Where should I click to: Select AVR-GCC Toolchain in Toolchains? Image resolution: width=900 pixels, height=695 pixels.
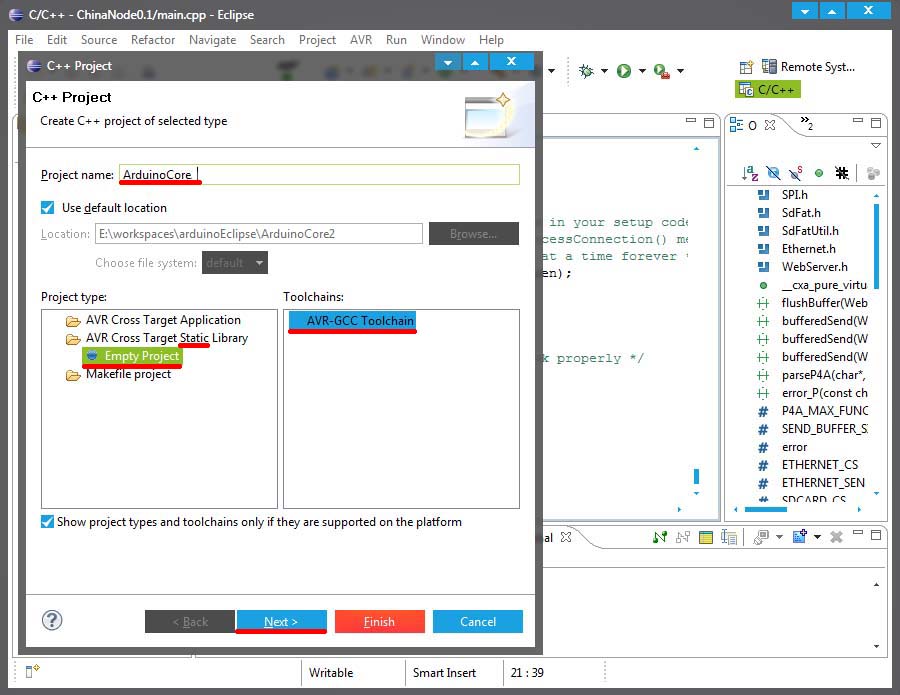(x=352, y=320)
